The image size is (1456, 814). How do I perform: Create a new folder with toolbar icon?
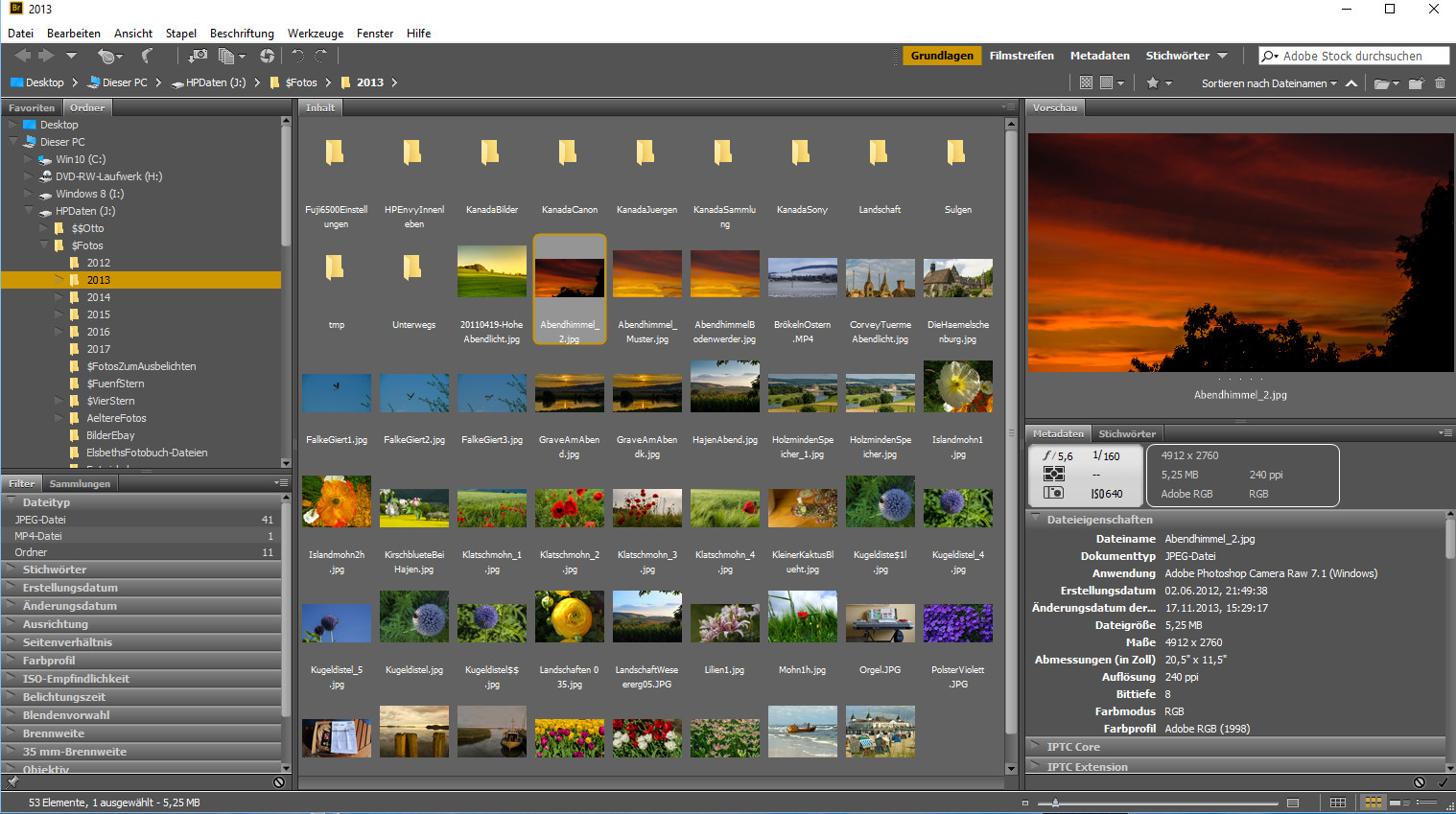[x=1417, y=83]
